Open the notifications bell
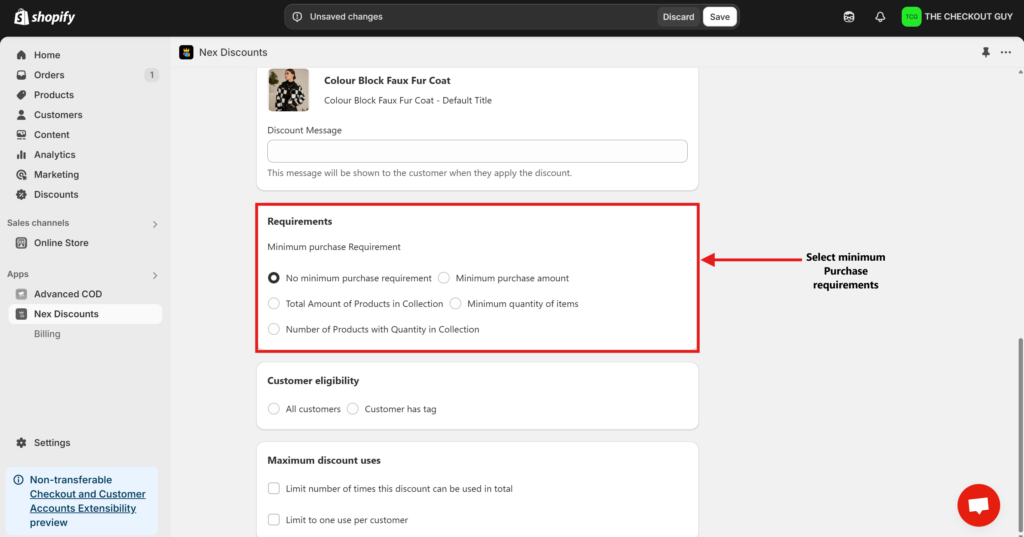 pyautogui.click(x=880, y=17)
